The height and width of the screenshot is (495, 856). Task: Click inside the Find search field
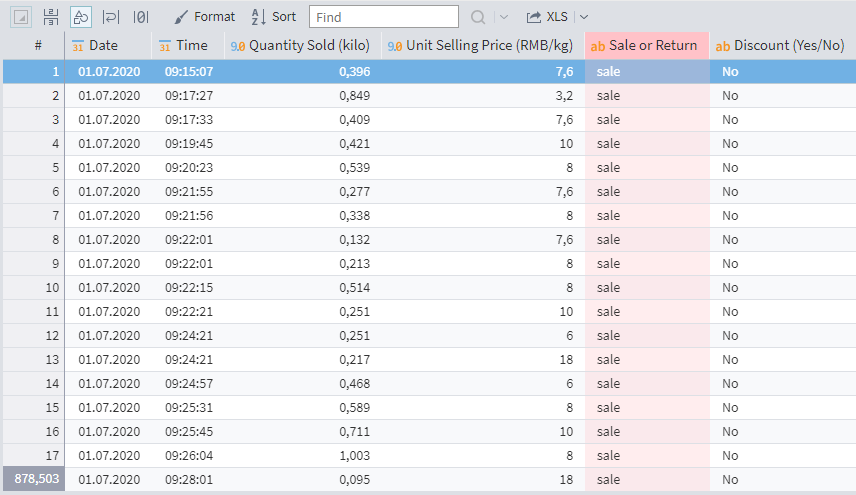[x=383, y=17]
